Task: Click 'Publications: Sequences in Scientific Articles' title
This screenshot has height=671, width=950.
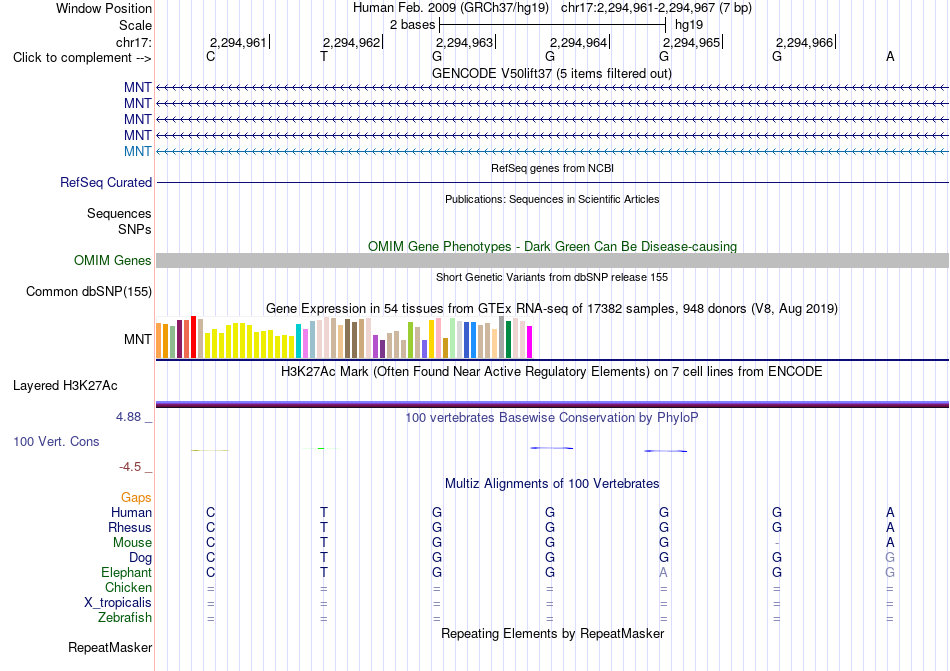Action: 552,199
